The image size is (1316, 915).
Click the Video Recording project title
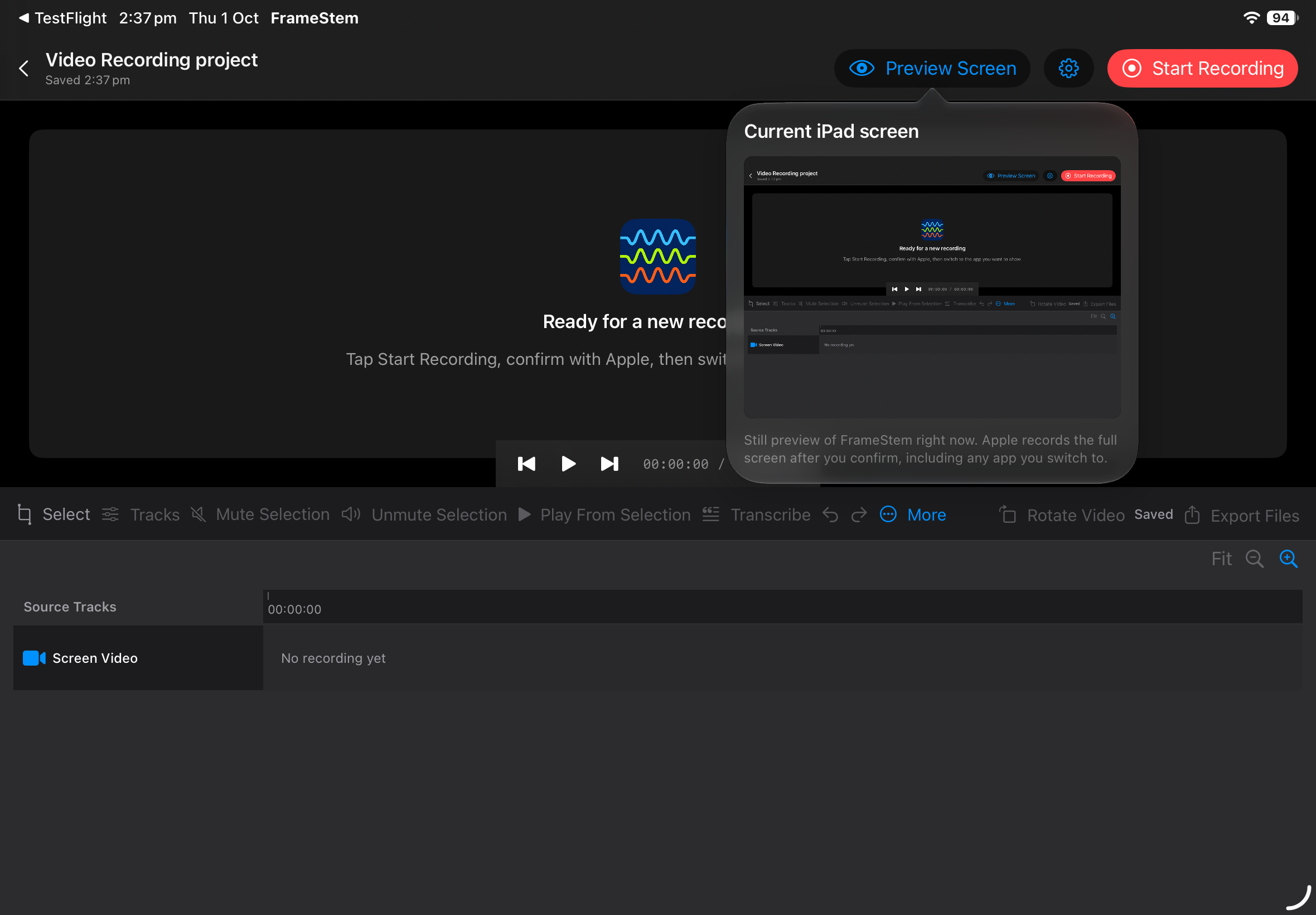[x=151, y=60]
